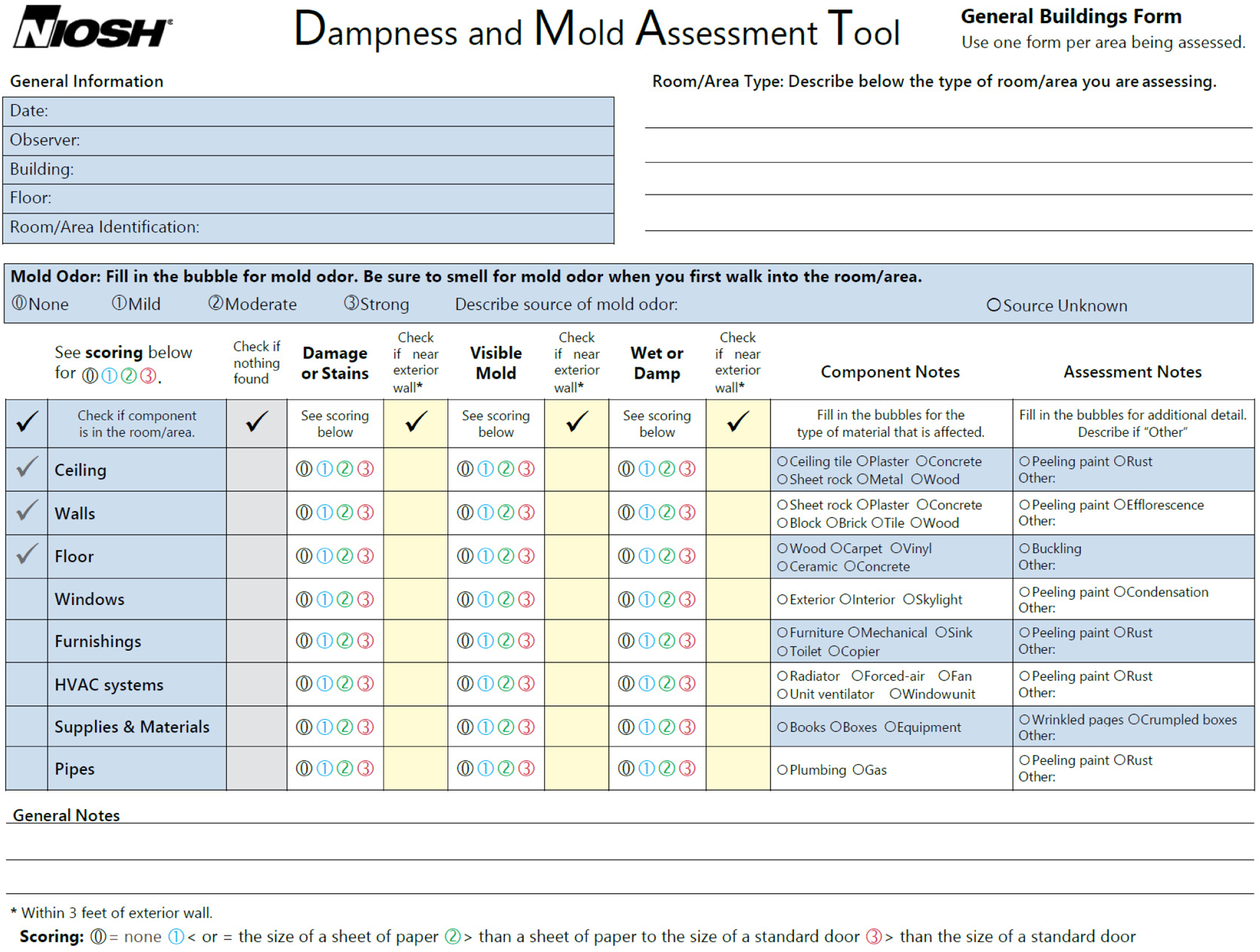Screen dimensions: 1260x952
Task: Check Windows nothing found box
Action: (x=257, y=598)
